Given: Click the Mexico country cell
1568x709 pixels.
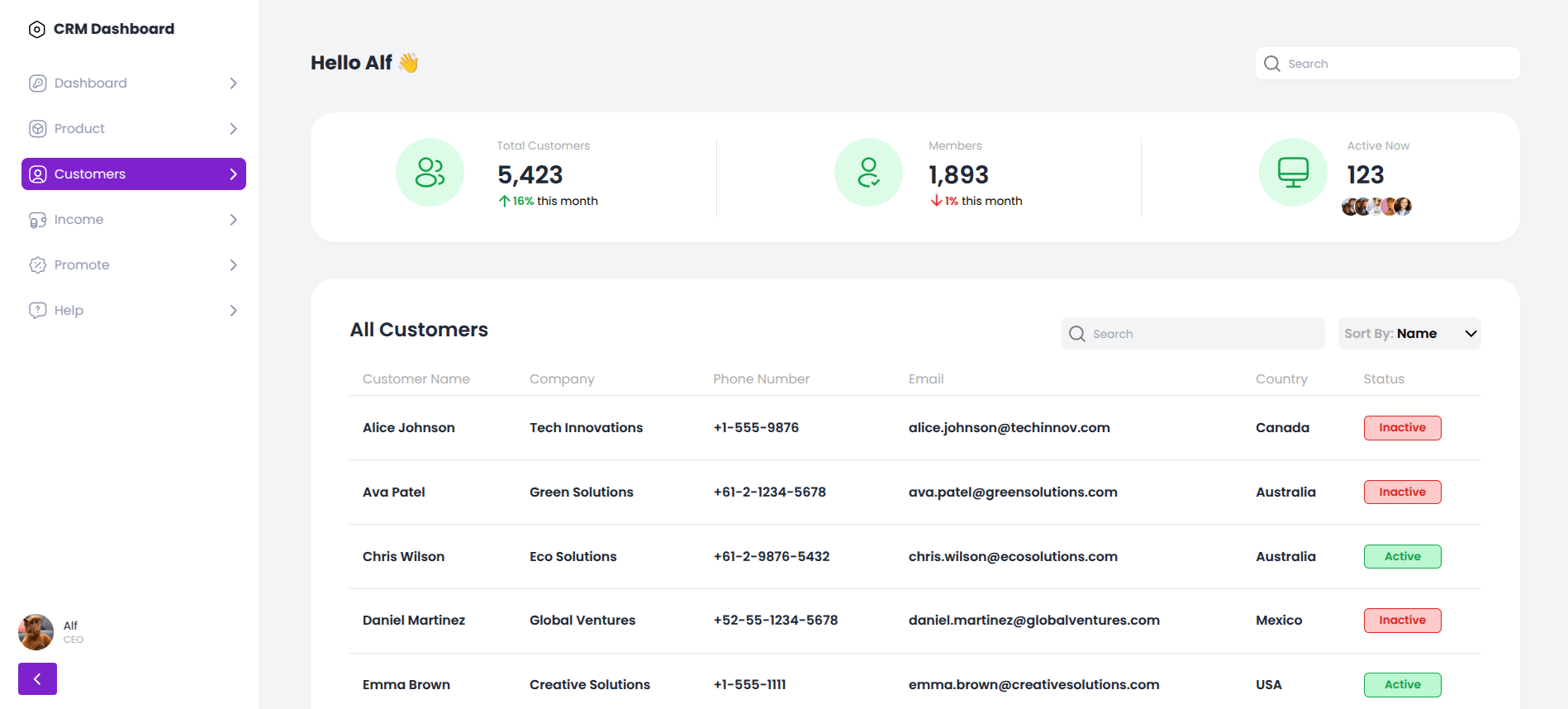Looking at the screenshot, I should point(1279,621).
